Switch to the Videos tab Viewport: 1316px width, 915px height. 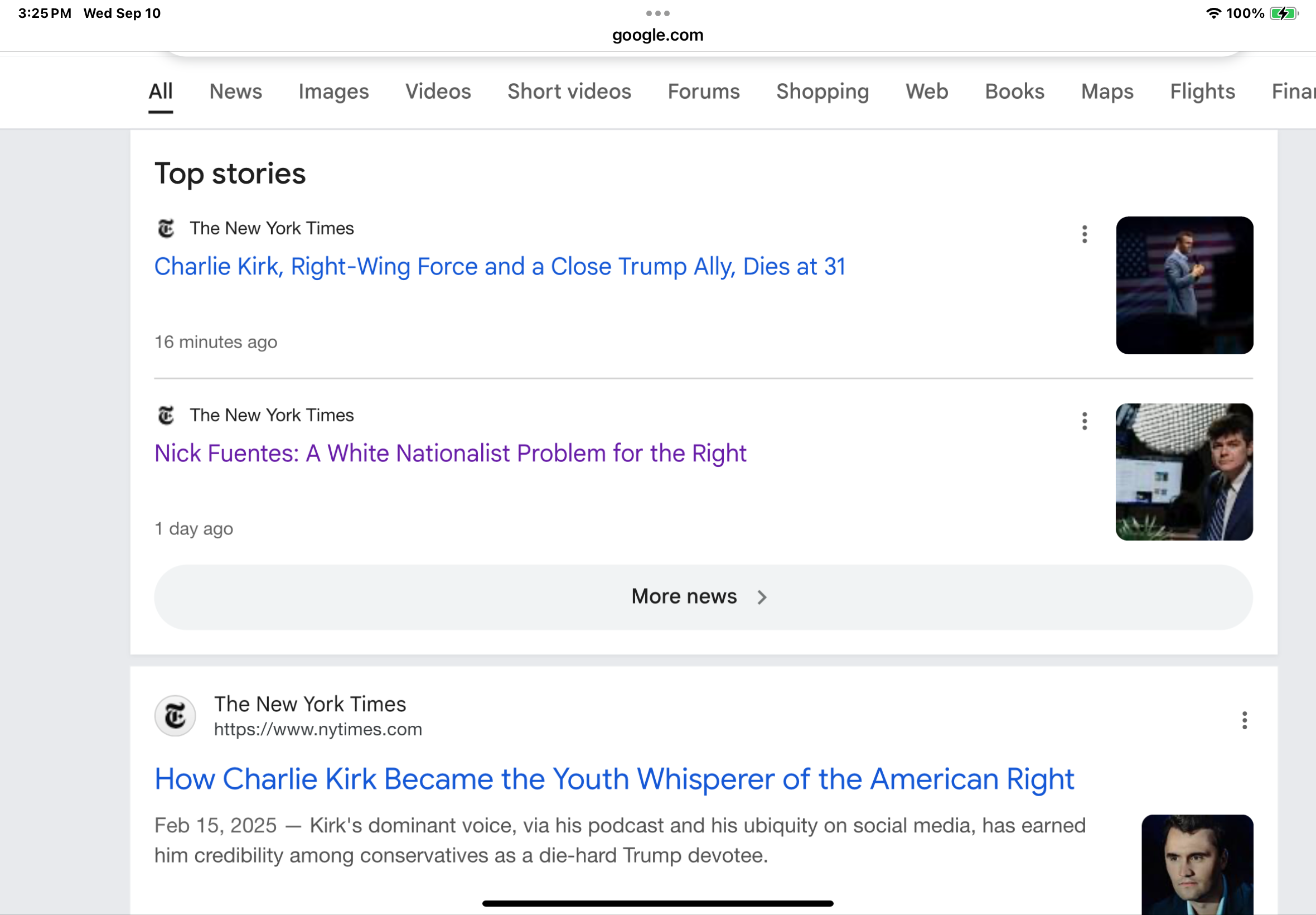[x=438, y=92]
